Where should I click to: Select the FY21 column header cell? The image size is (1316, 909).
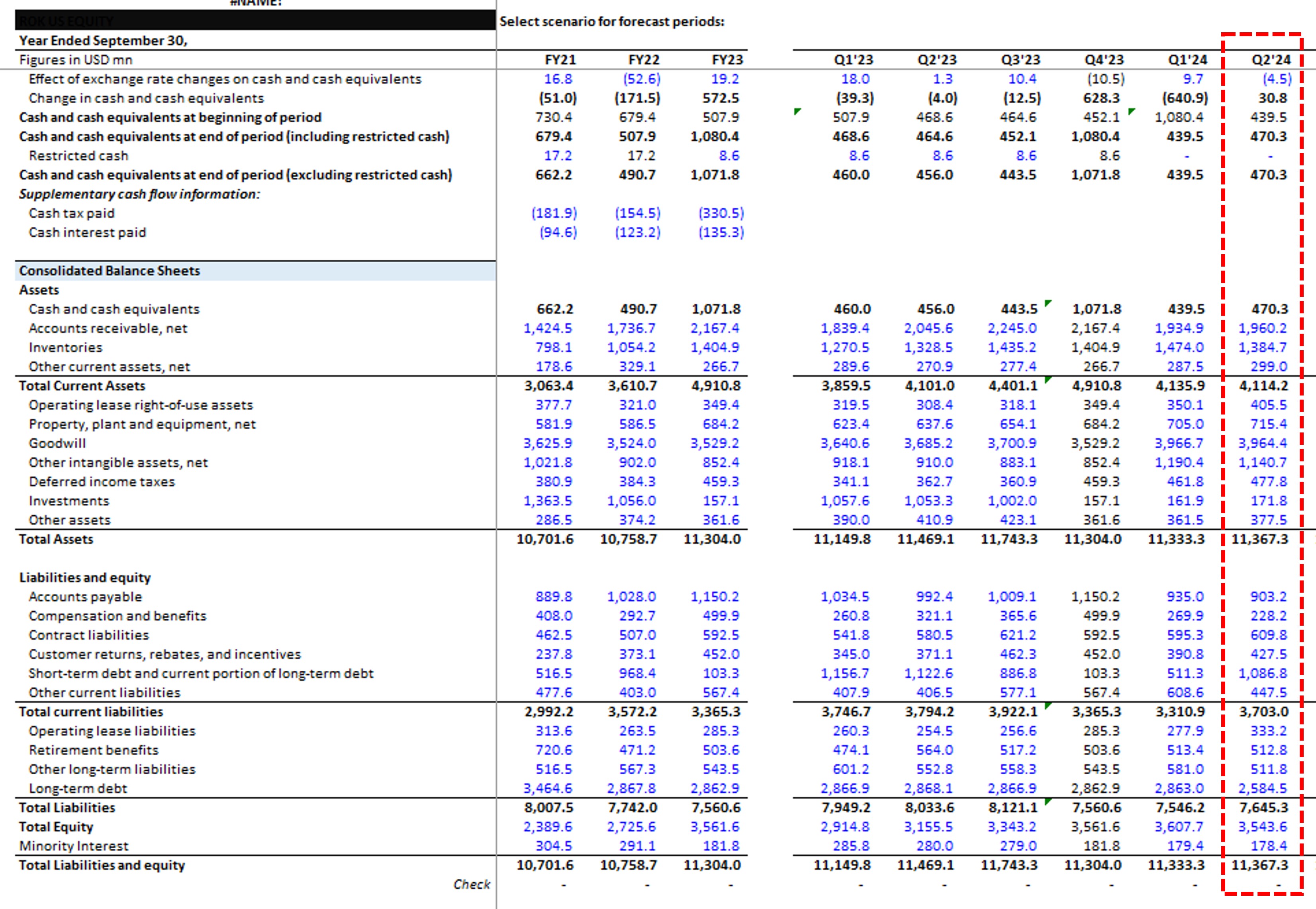(560, 60)
